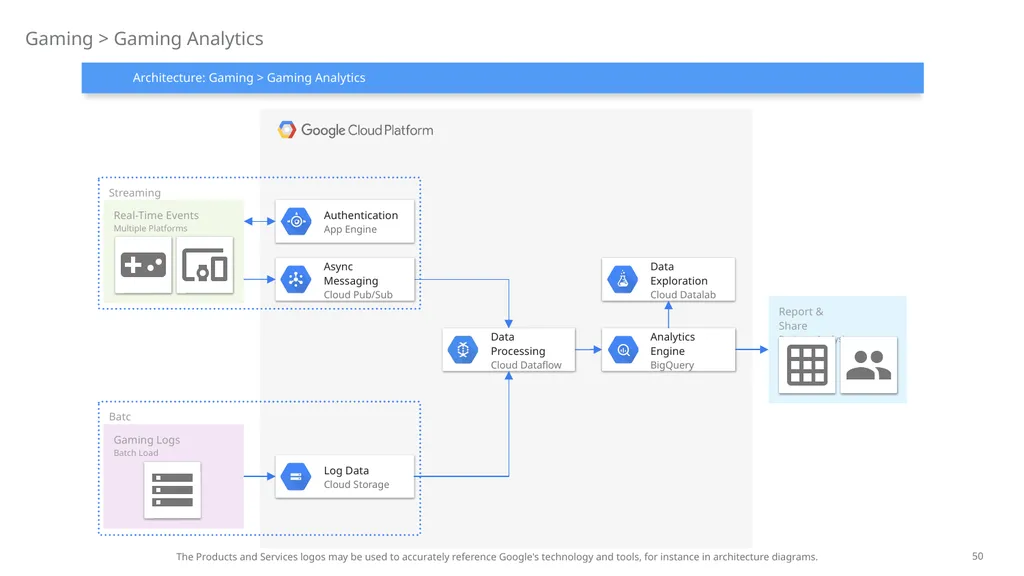
Task: Click the Cloud Pub/Sub hexagon icon
Action: tap(296, 280)
